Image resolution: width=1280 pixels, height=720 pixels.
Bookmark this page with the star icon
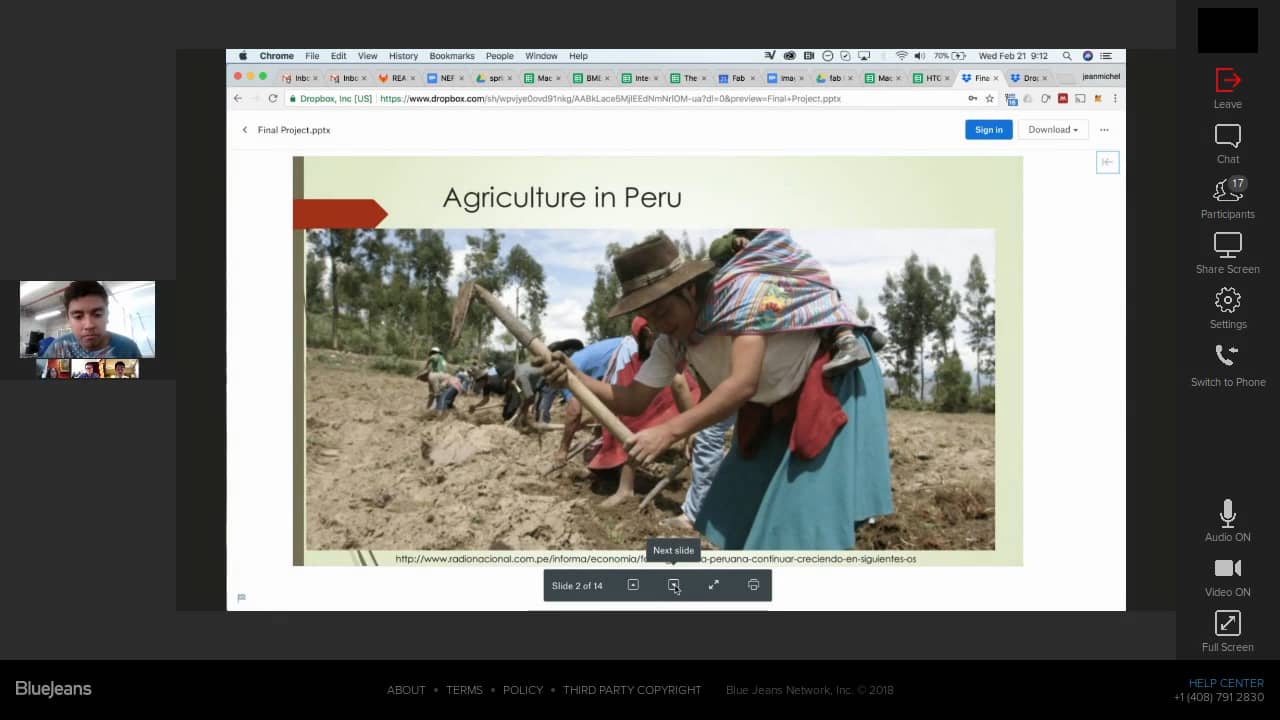click(990, 99)
